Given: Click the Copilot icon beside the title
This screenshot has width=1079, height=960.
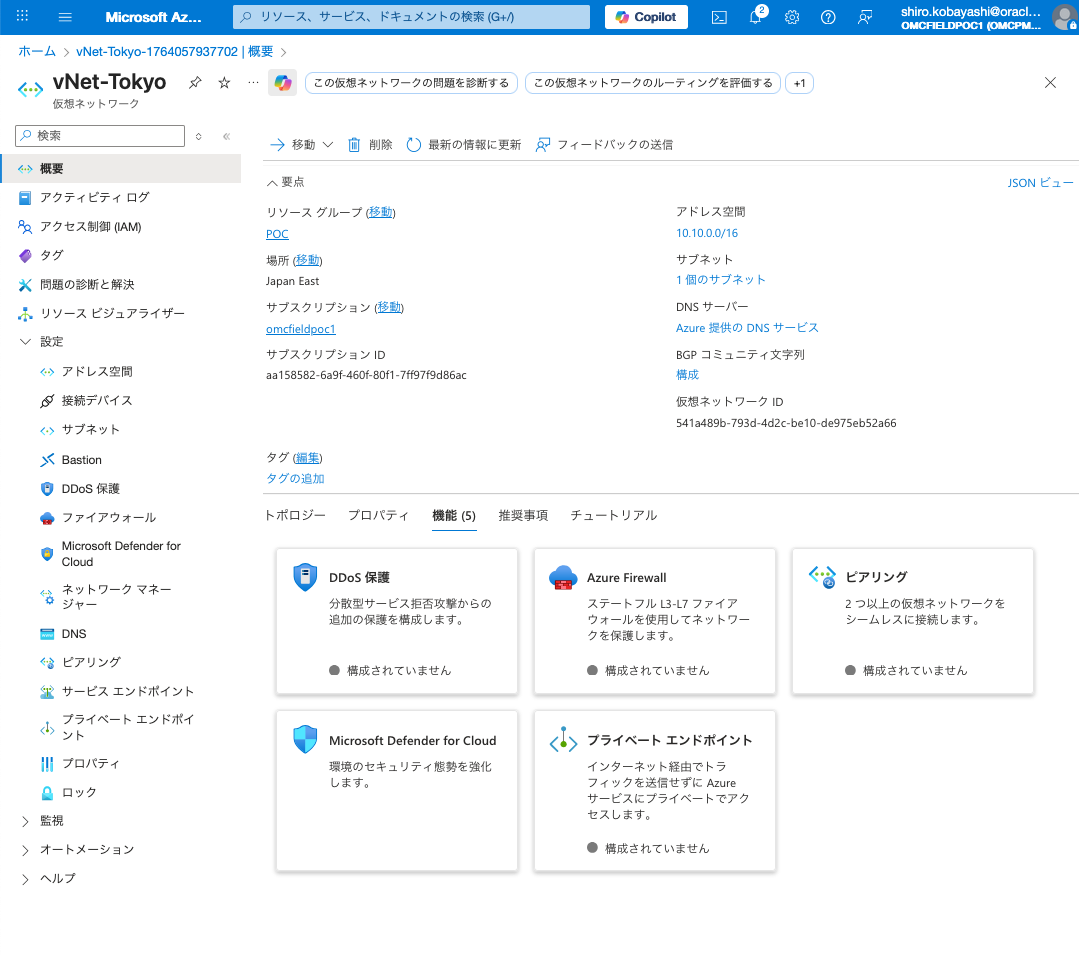Looking at the screenshot, I should click(x=282, y=83).
